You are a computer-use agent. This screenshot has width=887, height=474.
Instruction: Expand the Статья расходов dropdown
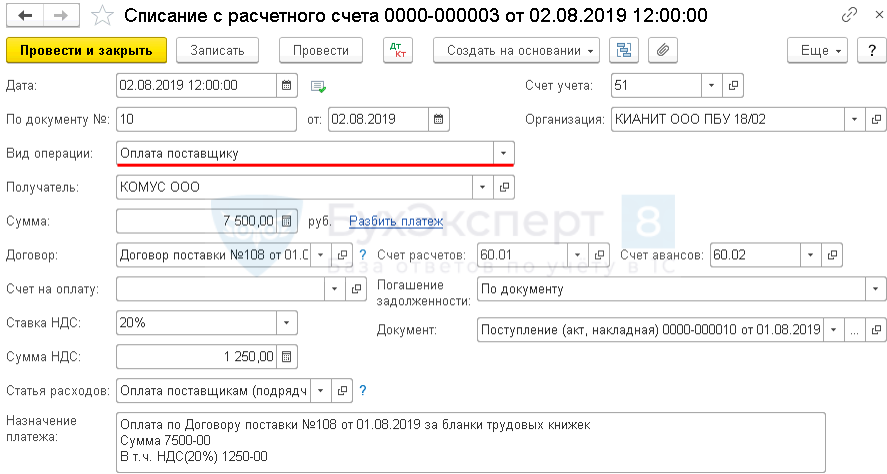321,391
